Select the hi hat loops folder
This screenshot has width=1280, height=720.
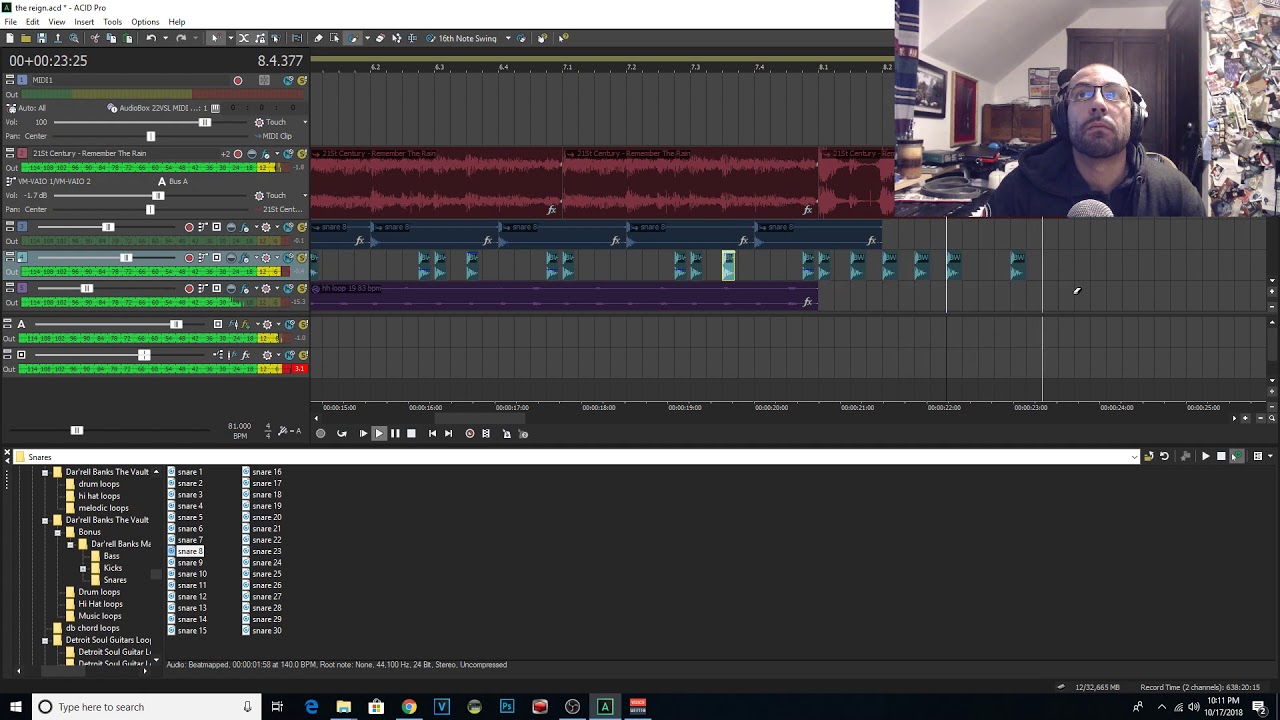pyautogui.click(x=99, y=496)
